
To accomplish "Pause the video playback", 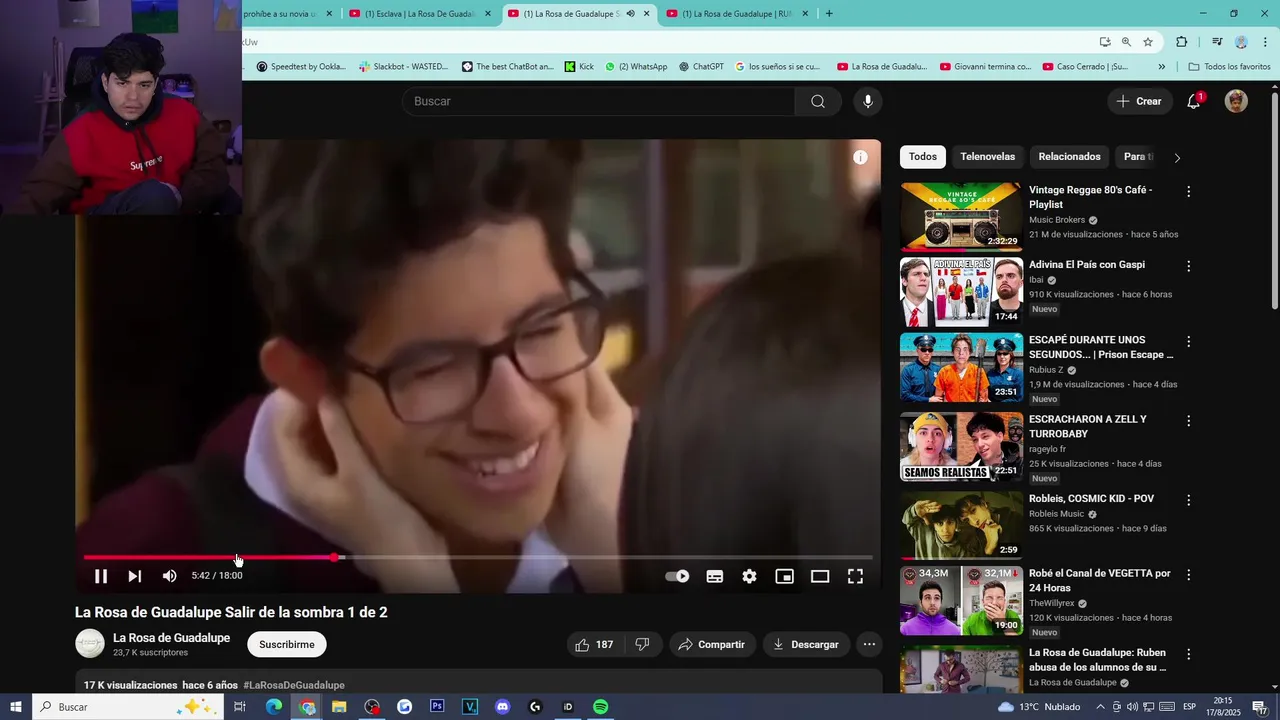I will [101, 576].
